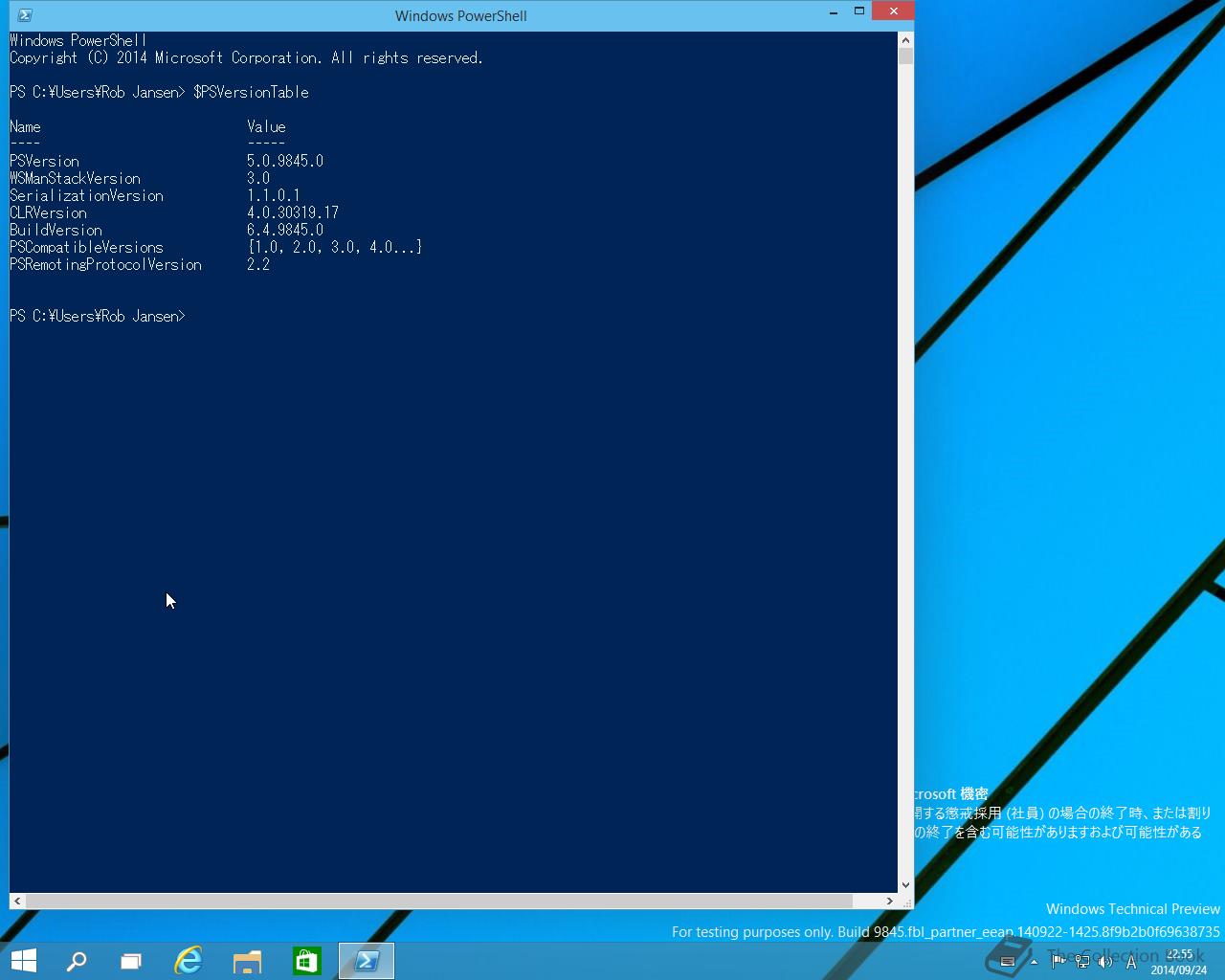Open the network status tray icon
This screenshot has width=1225, height=980.
(1081, 962)
